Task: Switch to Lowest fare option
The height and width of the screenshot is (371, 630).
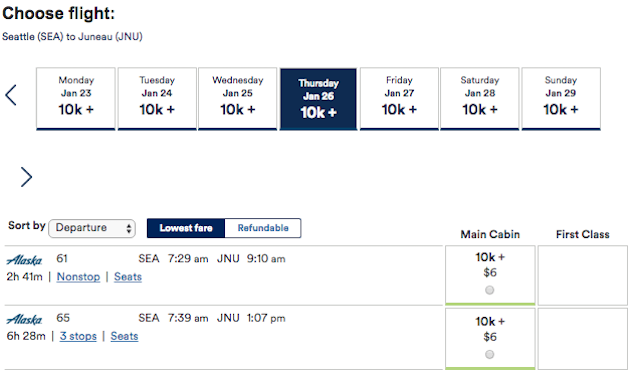Action: (186, 228)
